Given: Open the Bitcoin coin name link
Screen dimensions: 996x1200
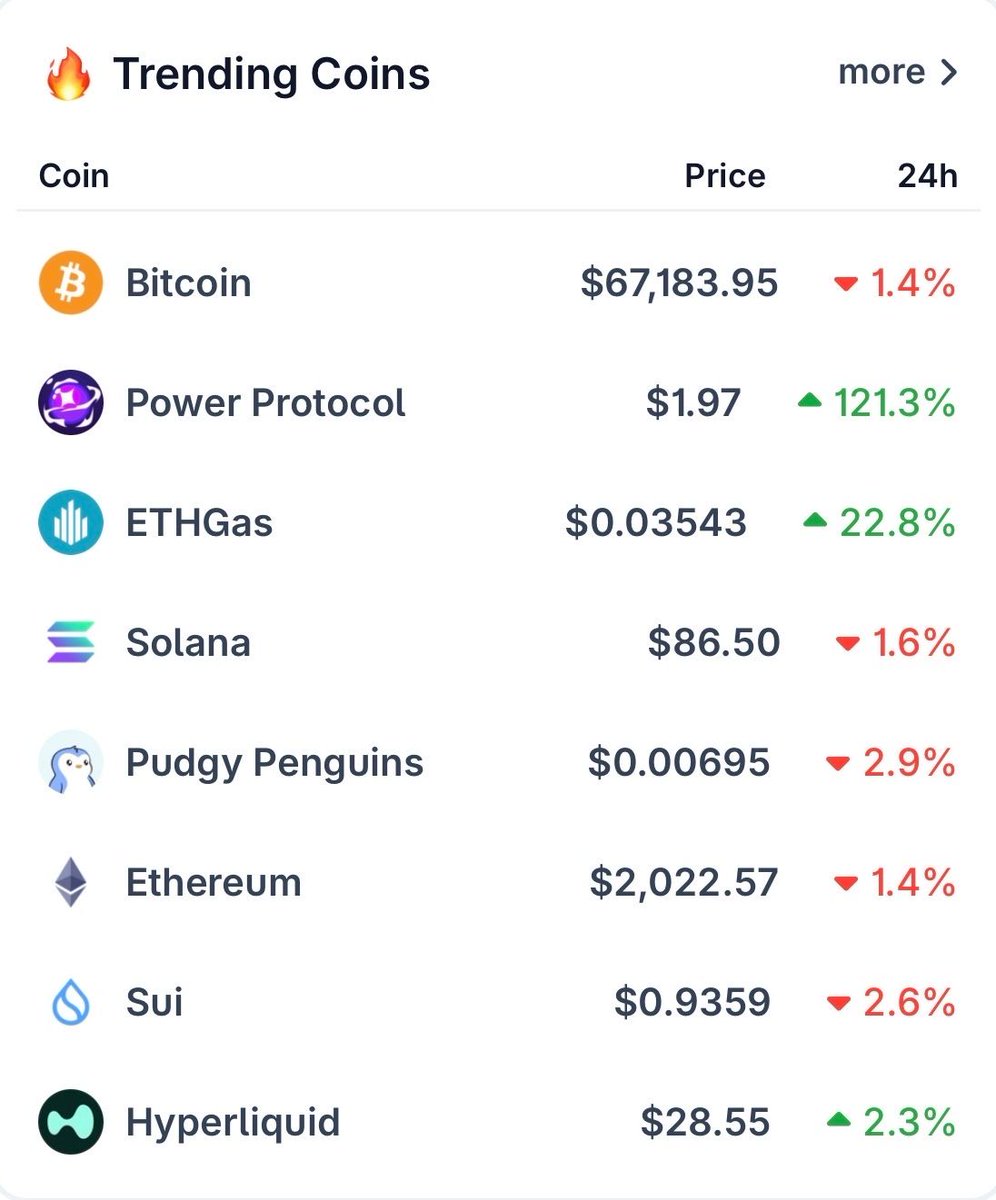Looking at the screenshot, I should [188, 283].
